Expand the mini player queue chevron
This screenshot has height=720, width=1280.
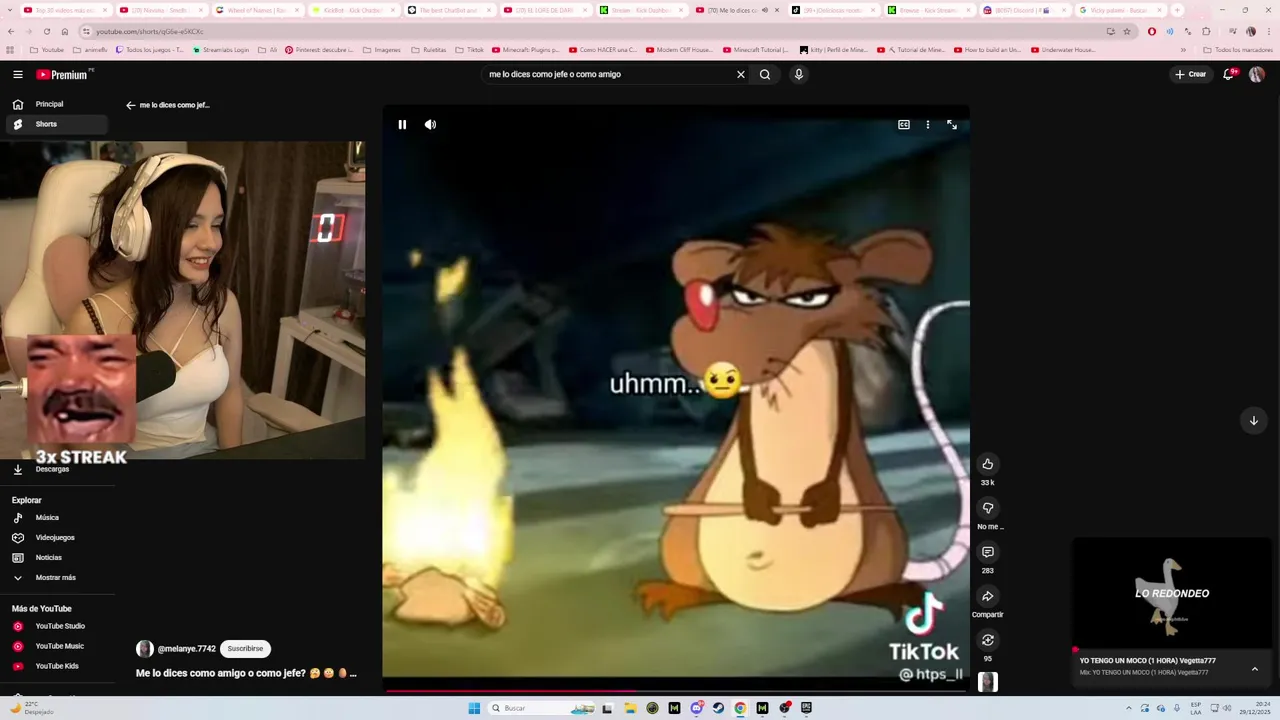point(1254,669)
